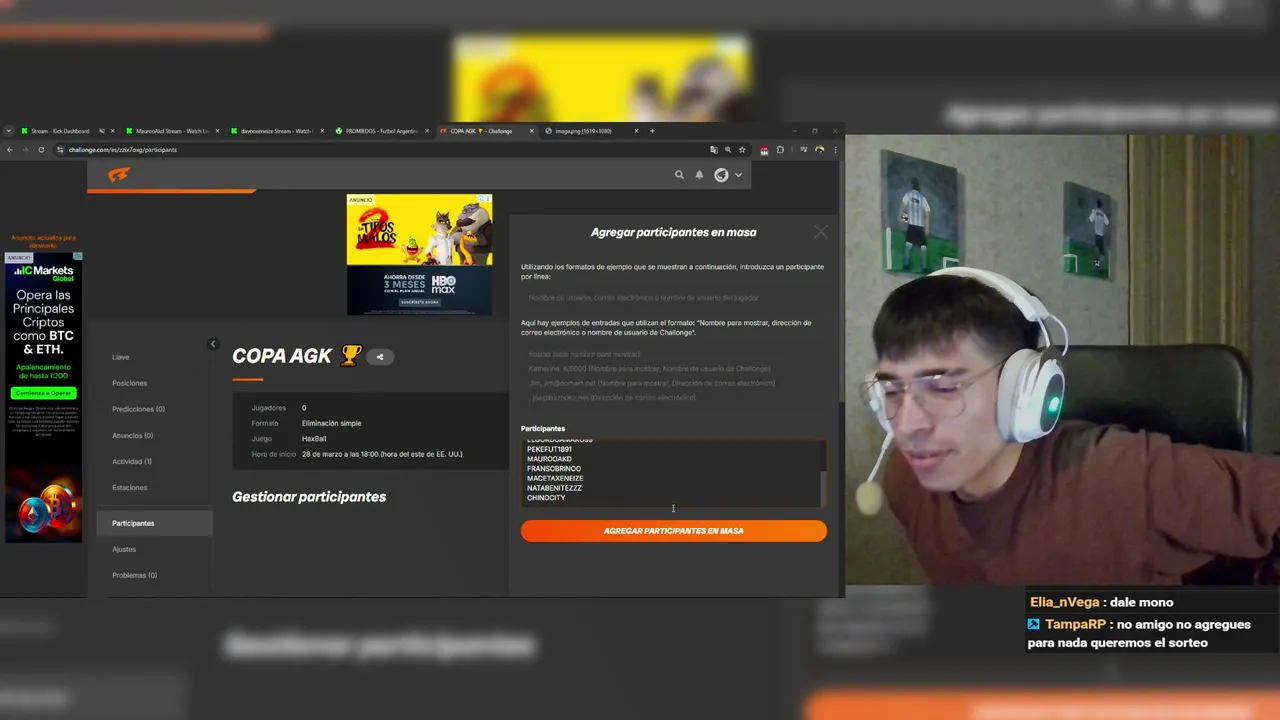
Task: Close the COPA AGK - Challonge tab
Action: [532, 131]
